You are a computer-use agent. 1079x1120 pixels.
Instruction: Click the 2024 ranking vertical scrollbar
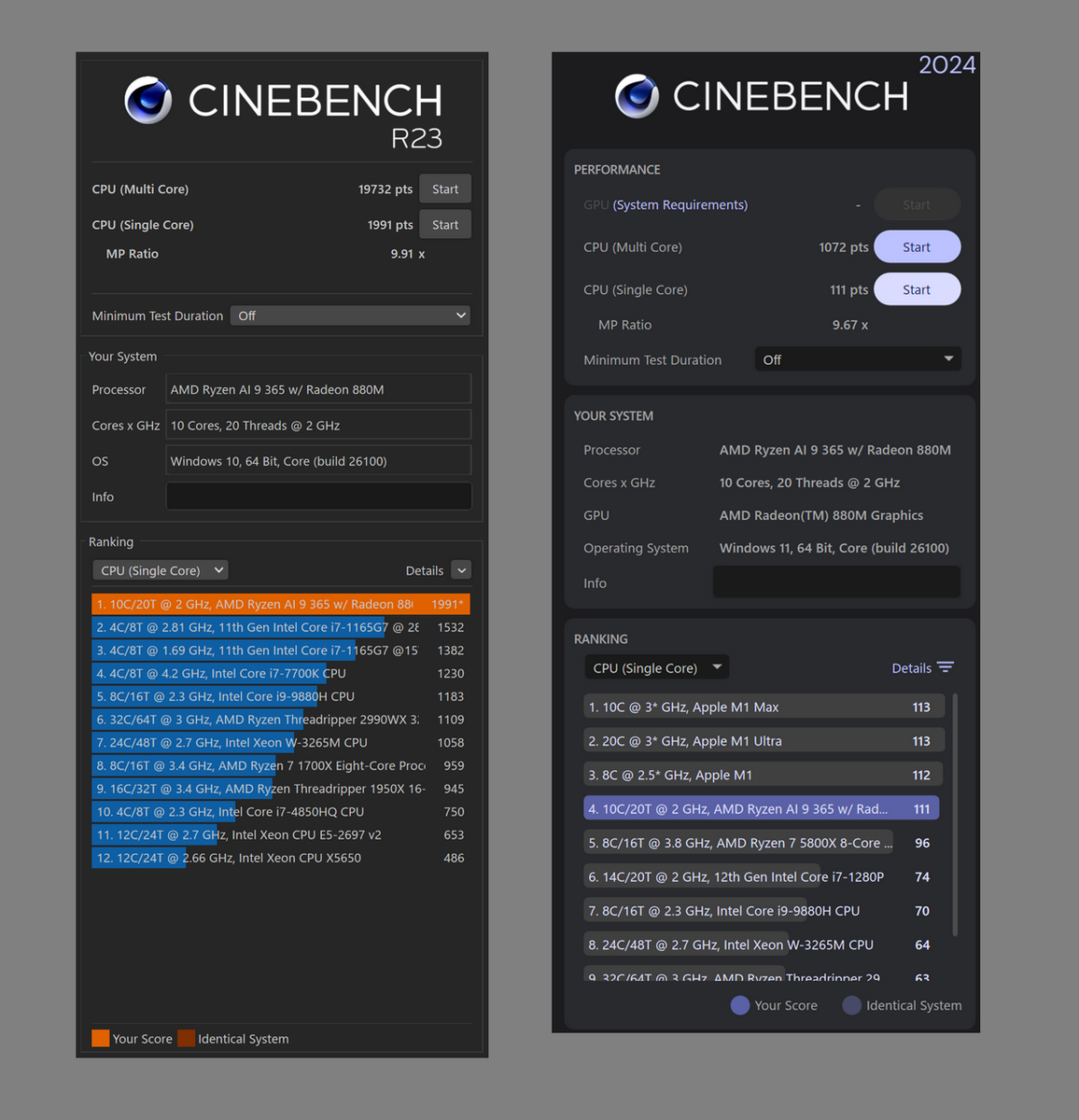point(955,814)
